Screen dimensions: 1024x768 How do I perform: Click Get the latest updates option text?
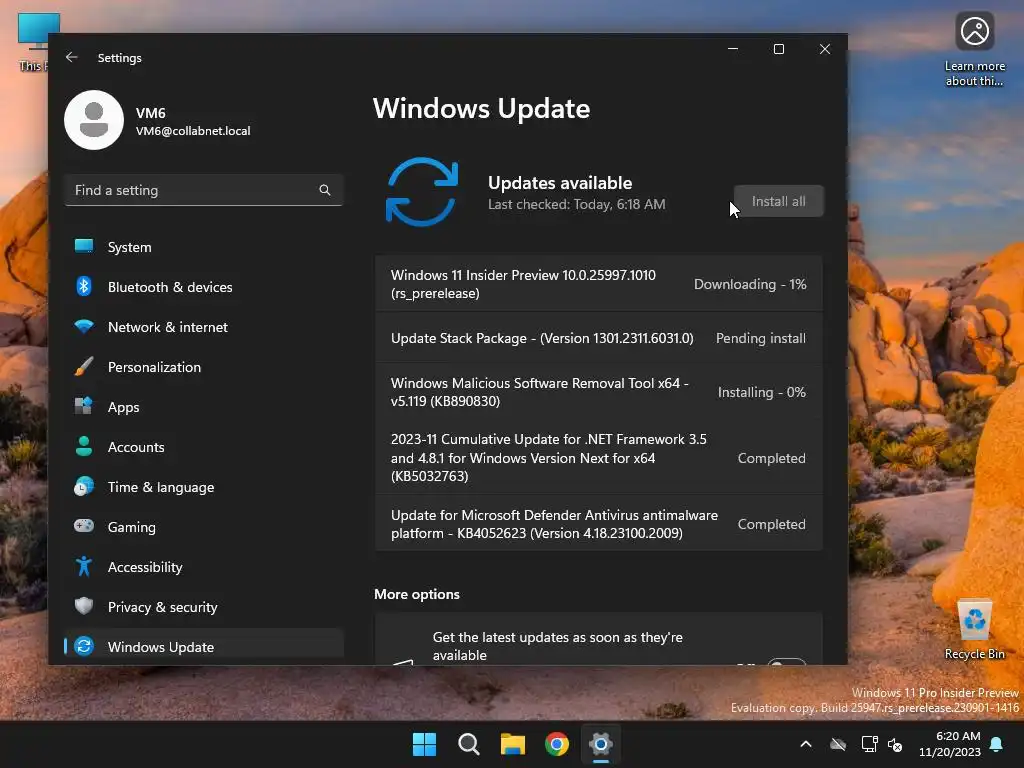[558, 646]
